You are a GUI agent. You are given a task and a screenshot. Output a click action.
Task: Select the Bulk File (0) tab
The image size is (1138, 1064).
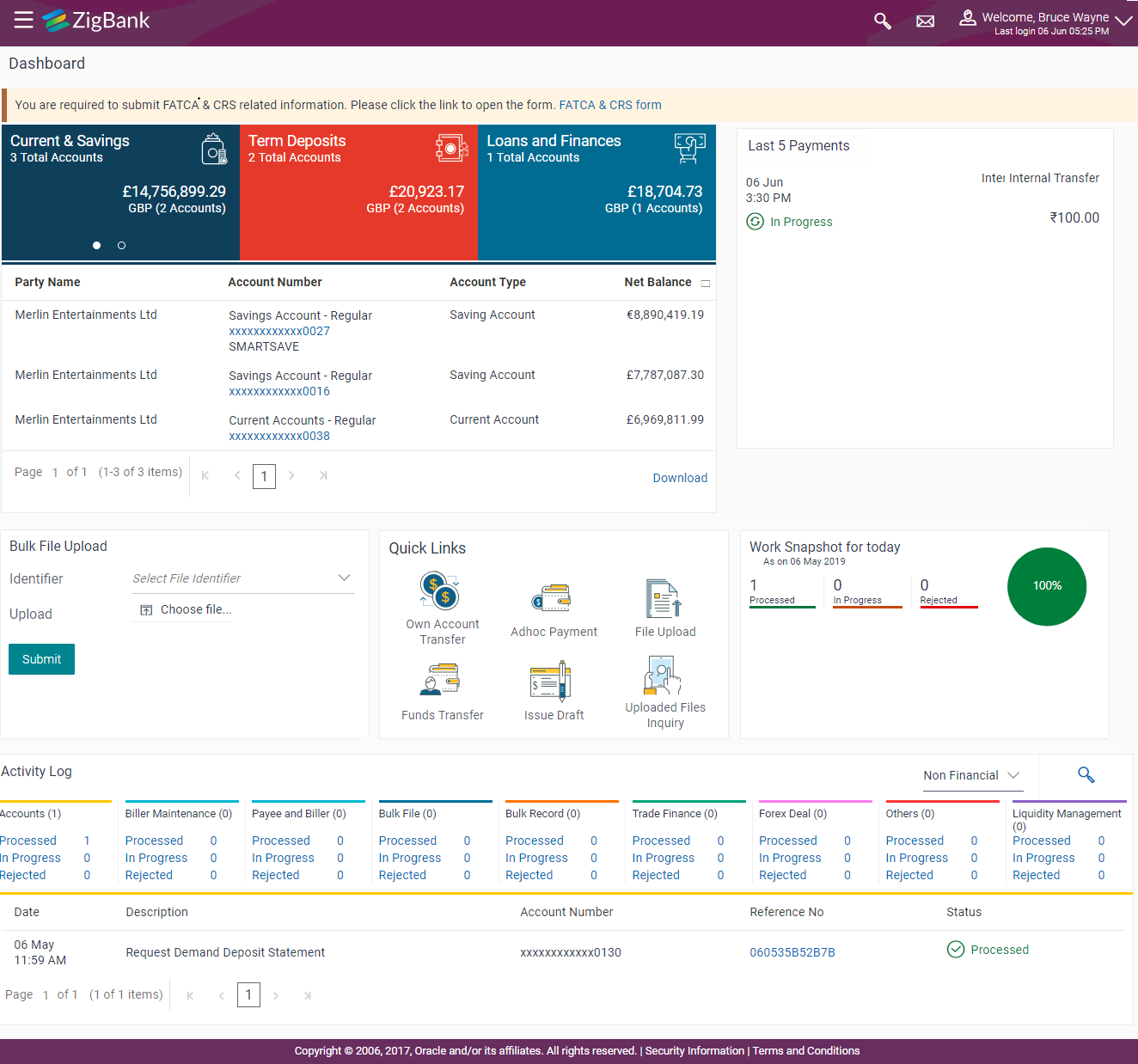(407, 813)
